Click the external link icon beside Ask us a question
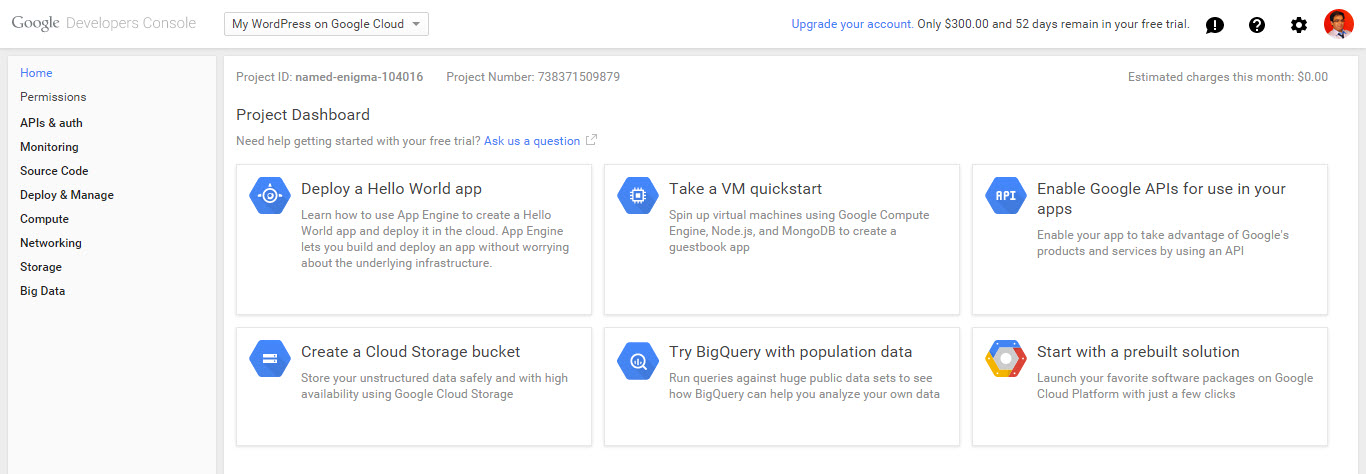 point(591,140)
